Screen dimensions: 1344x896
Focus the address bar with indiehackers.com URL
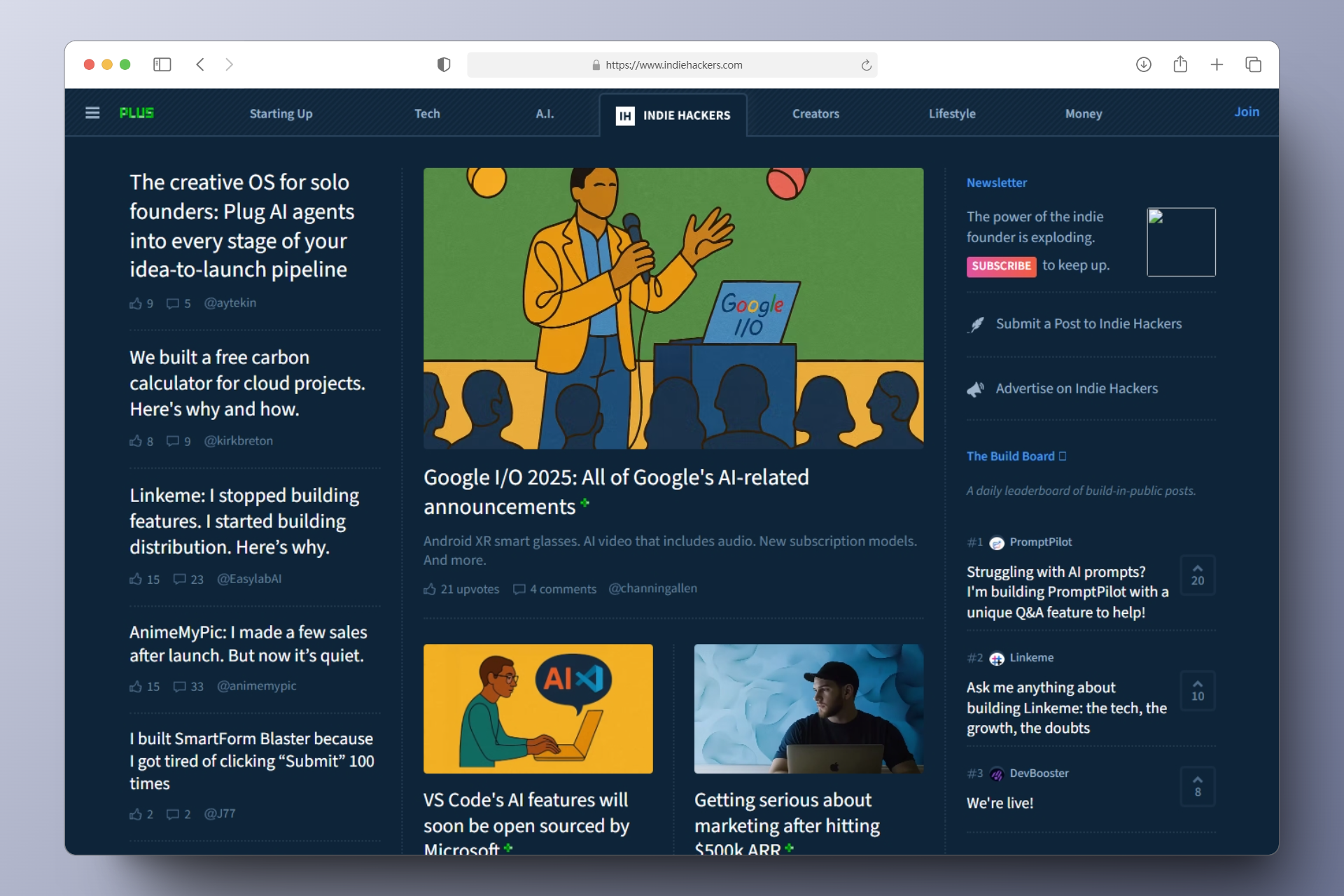(x=672, y=65)
